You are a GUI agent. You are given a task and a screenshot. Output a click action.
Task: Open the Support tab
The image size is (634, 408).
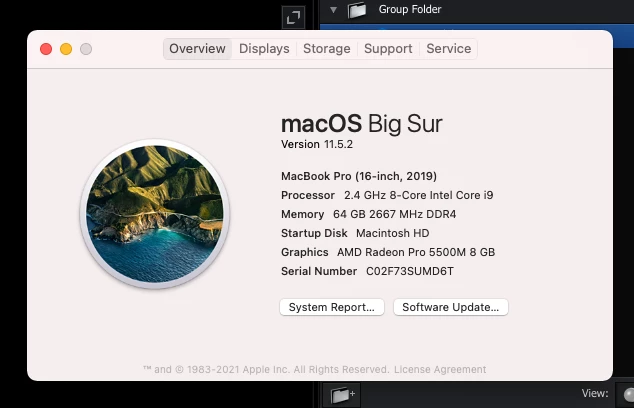click(x=388, y=49)
